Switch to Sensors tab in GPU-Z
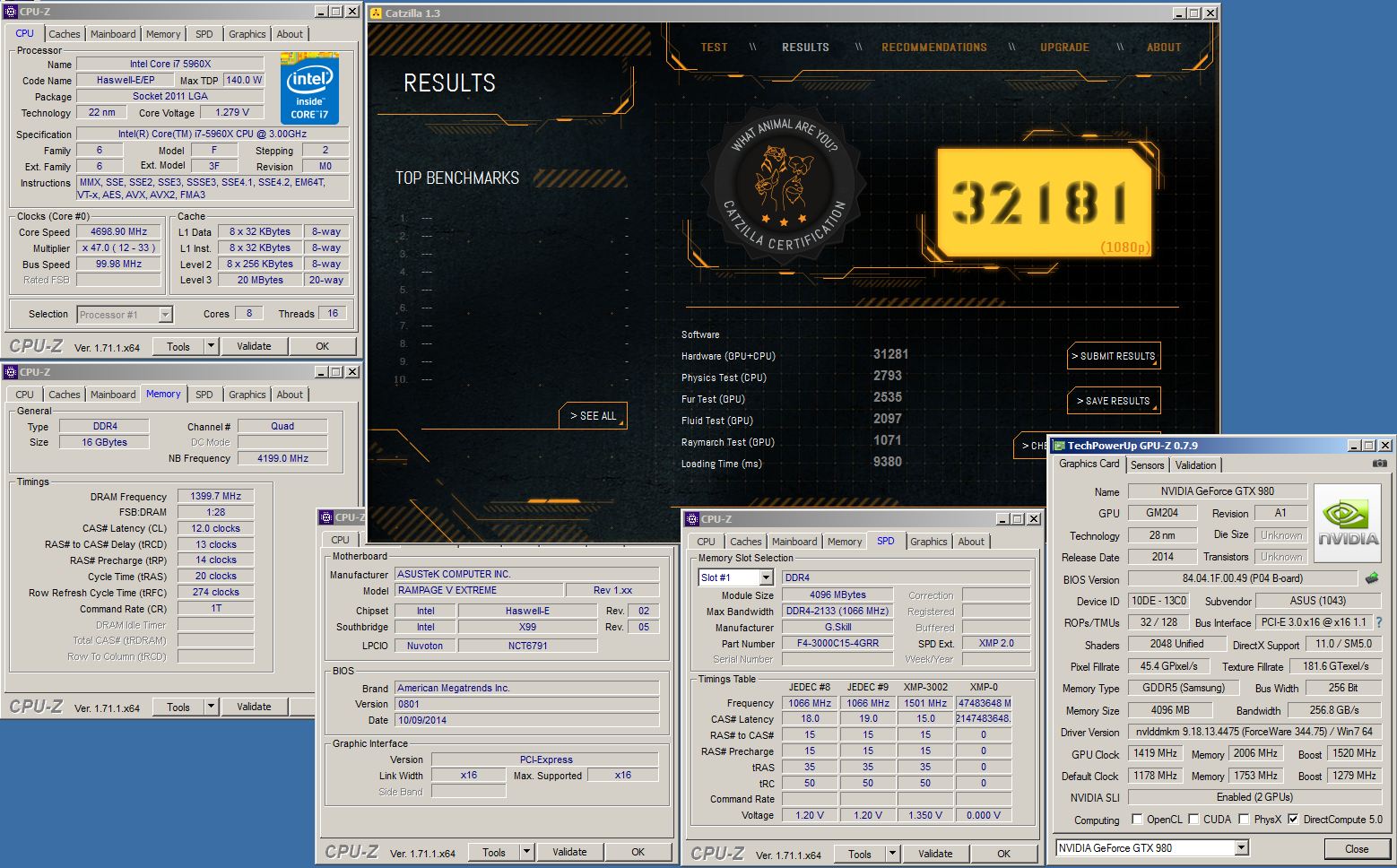The image size is (1397, 868). click(1147, 464)
